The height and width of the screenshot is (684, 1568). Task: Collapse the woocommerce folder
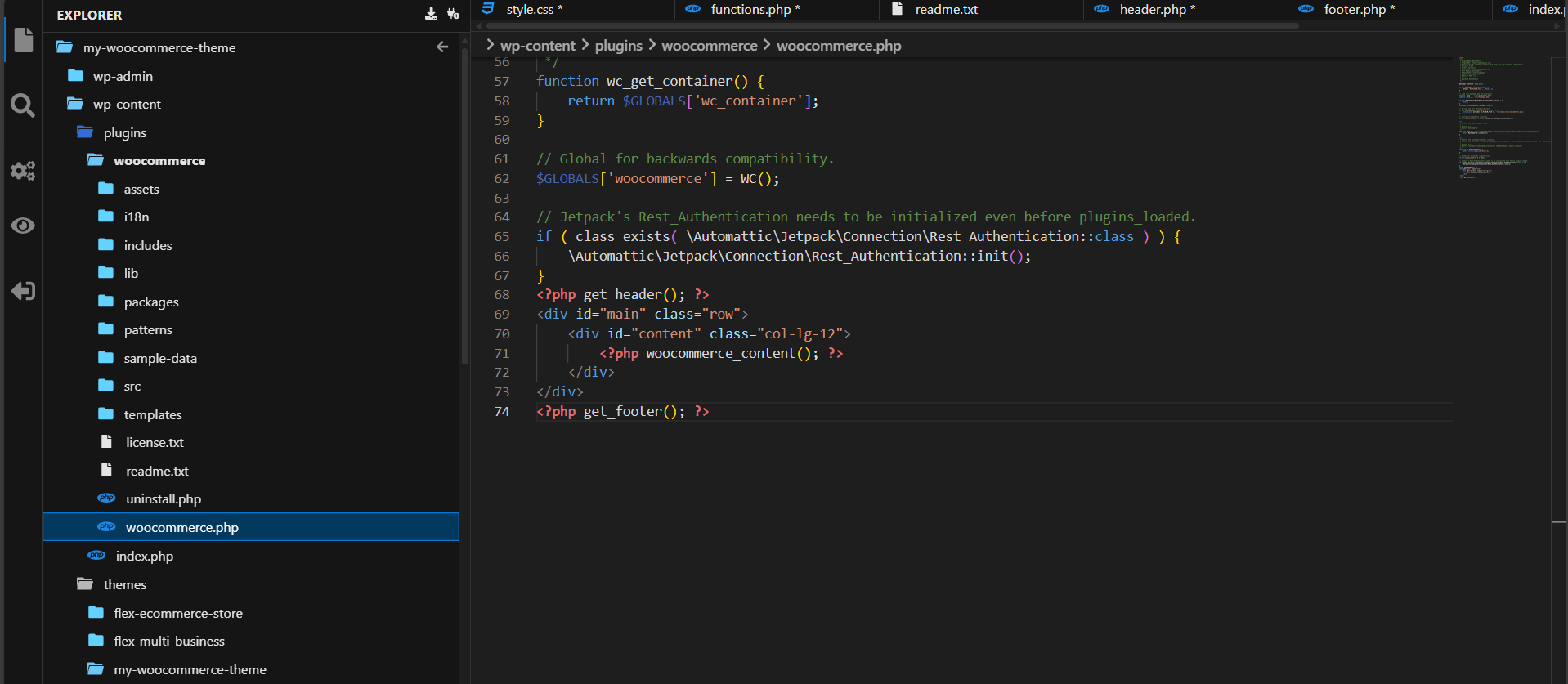coord(159,160)
